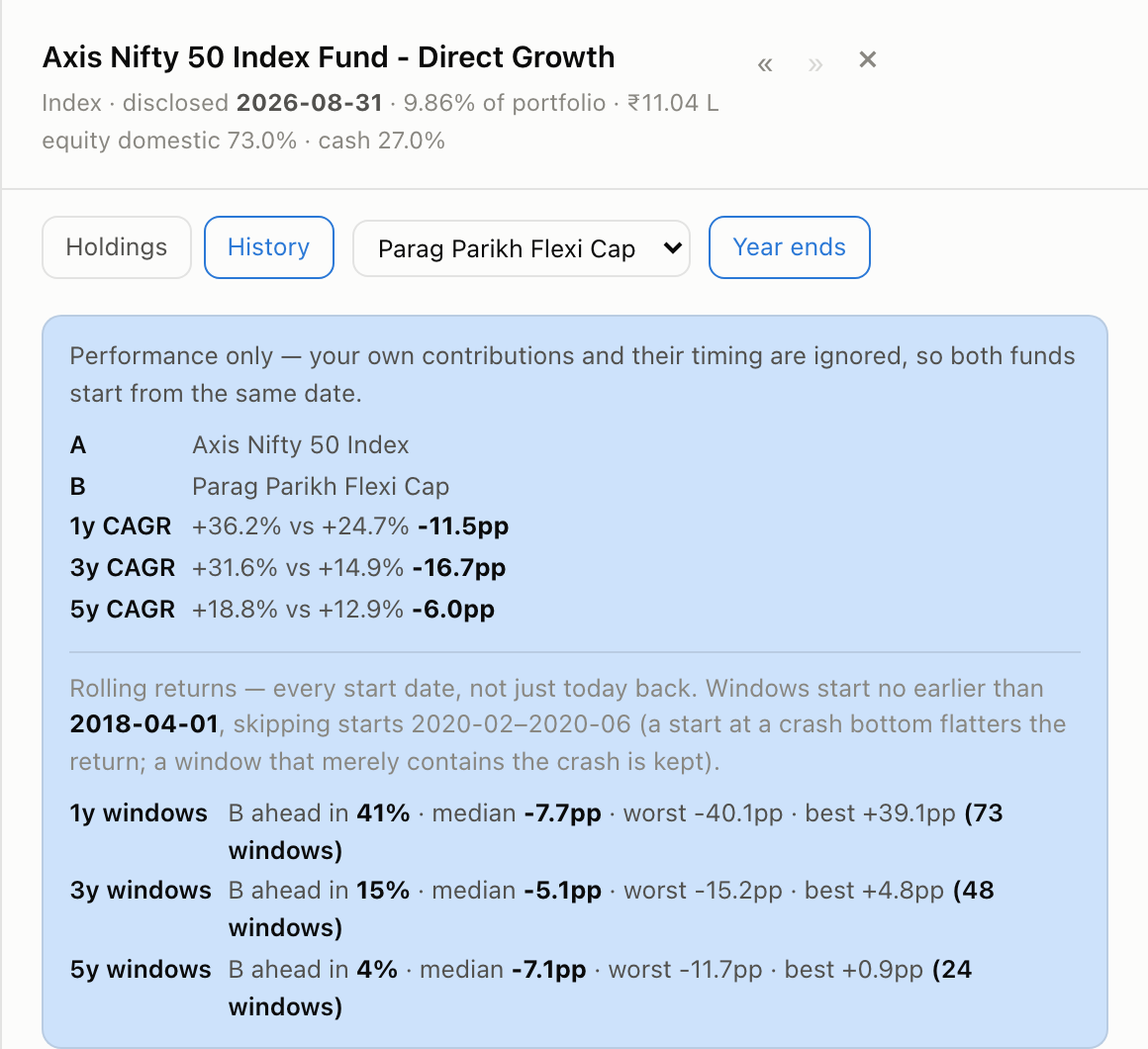The height and width of the screenshot is (1049, 1148).
Task: Click the 5y CAGR label
Action: (123, 610)
